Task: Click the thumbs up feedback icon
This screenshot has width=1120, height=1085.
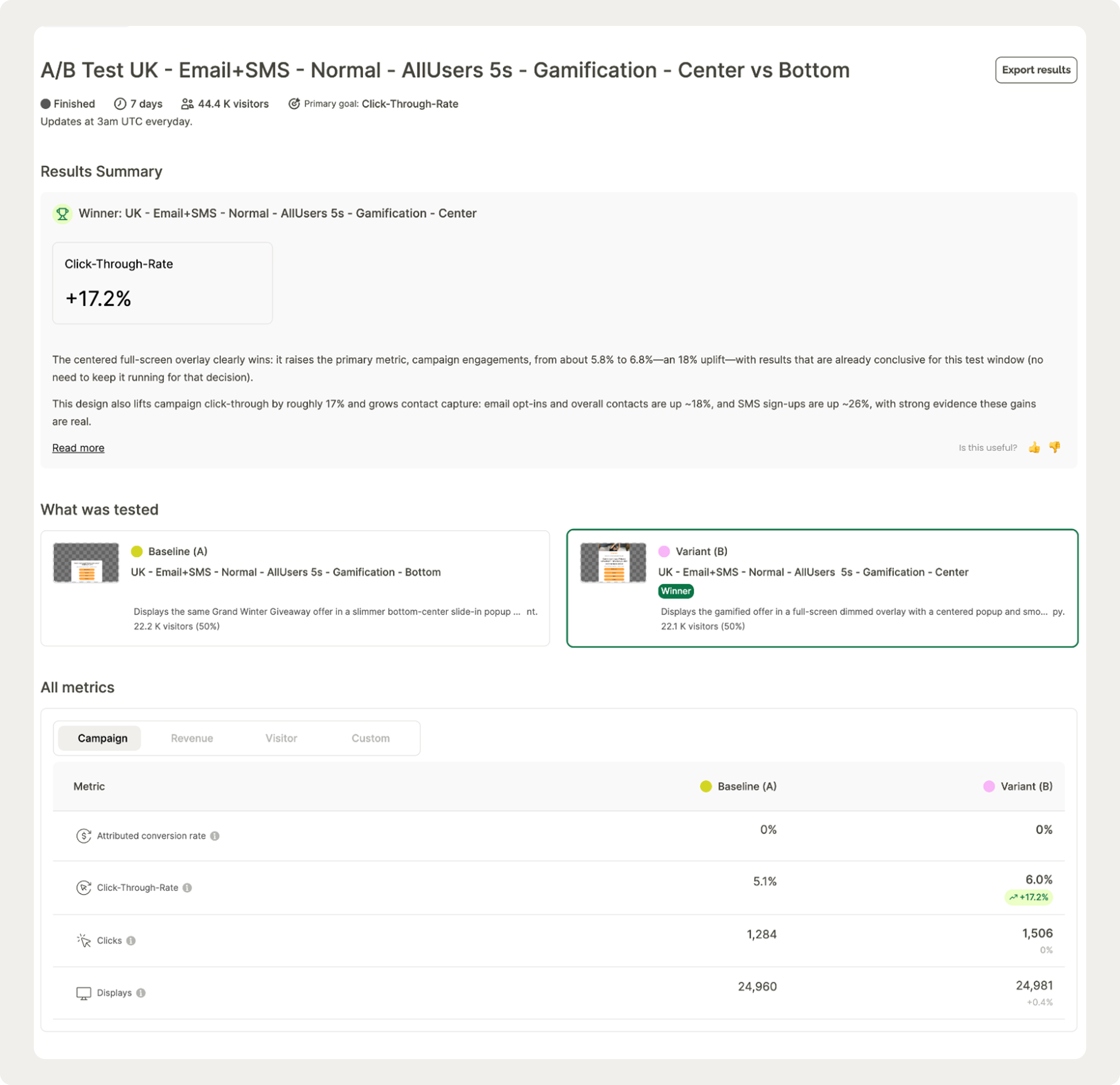Action: coord(1034,448)
